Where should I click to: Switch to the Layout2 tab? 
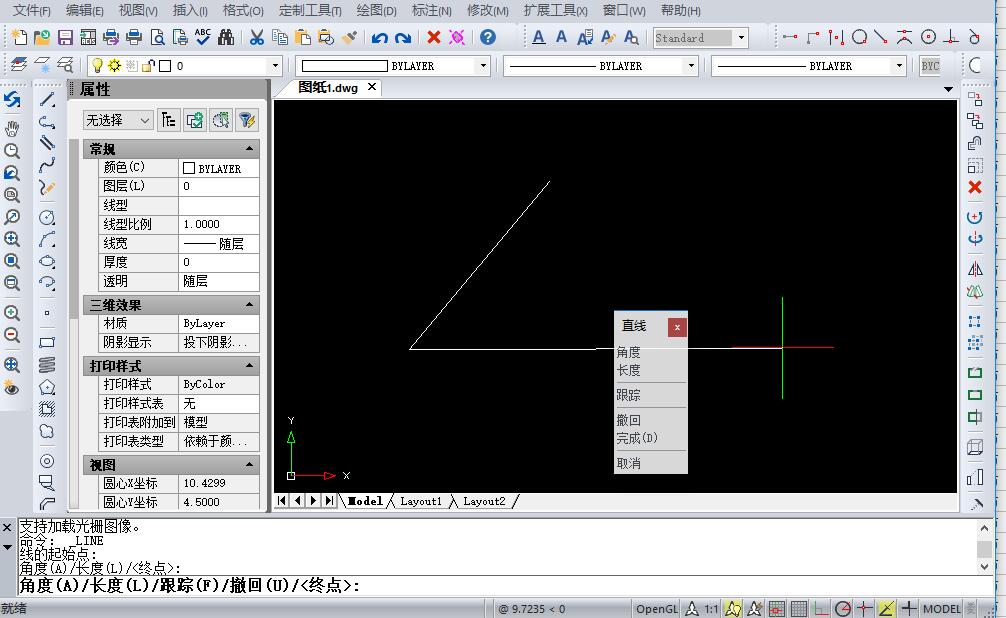coord(484,501)
